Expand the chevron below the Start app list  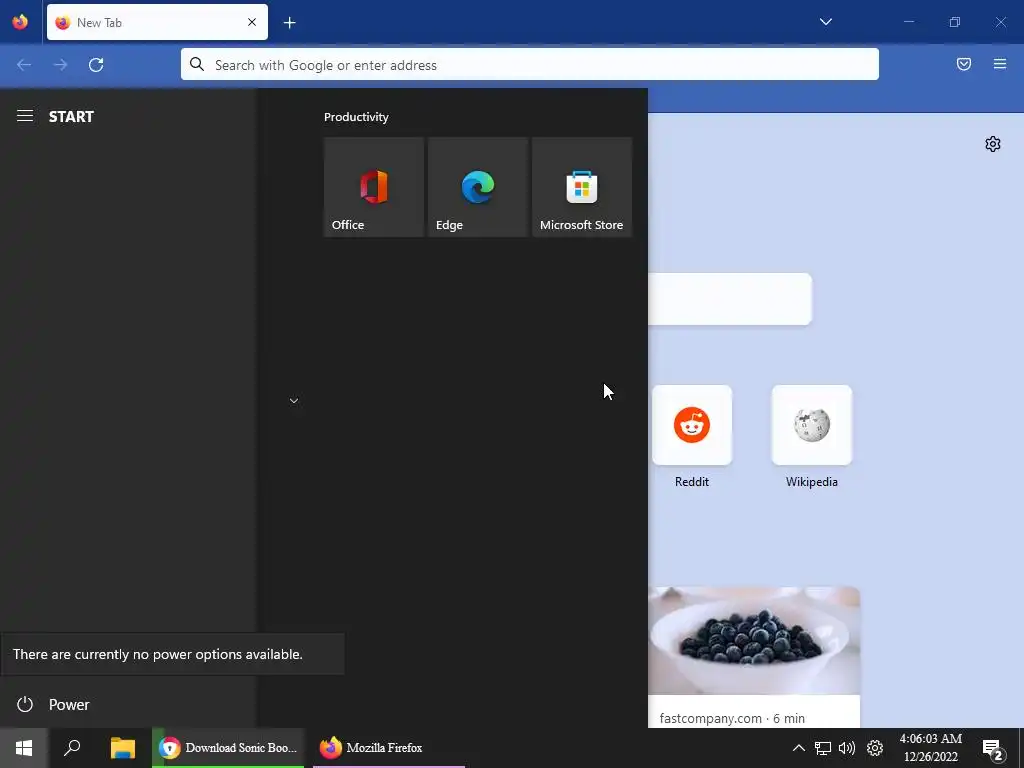294,401
